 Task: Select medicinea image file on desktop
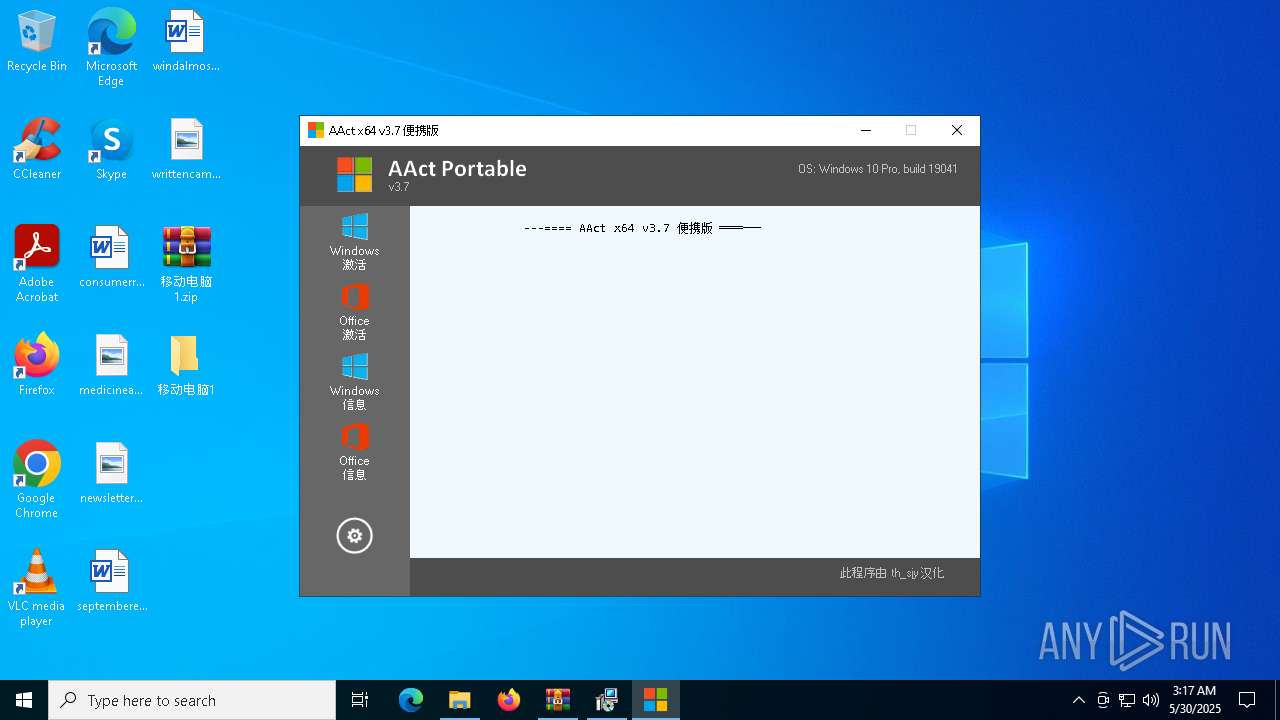click(x=111, y=365)
